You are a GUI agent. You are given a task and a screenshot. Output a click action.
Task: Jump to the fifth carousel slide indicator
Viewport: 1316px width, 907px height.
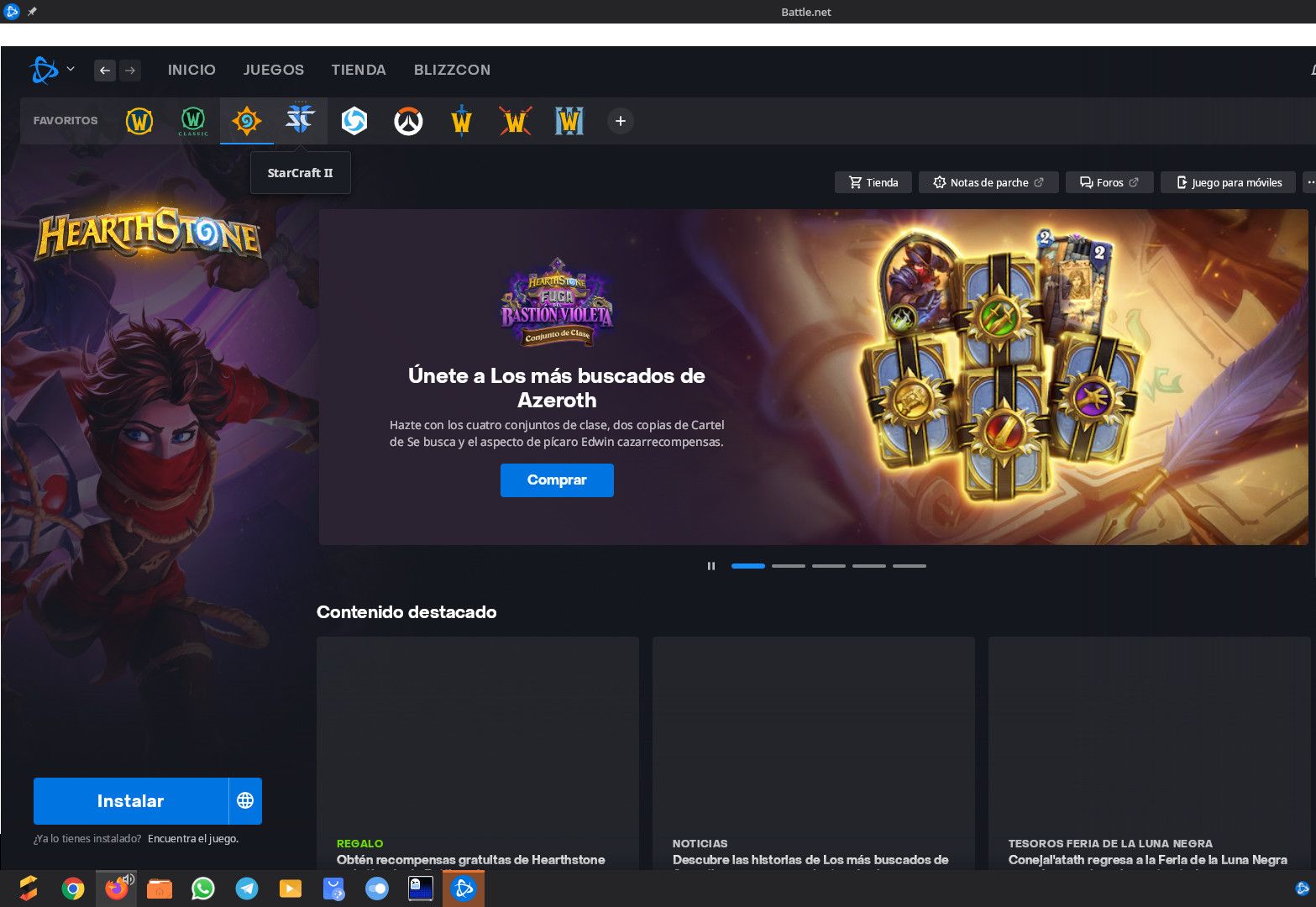click(910, 566)
